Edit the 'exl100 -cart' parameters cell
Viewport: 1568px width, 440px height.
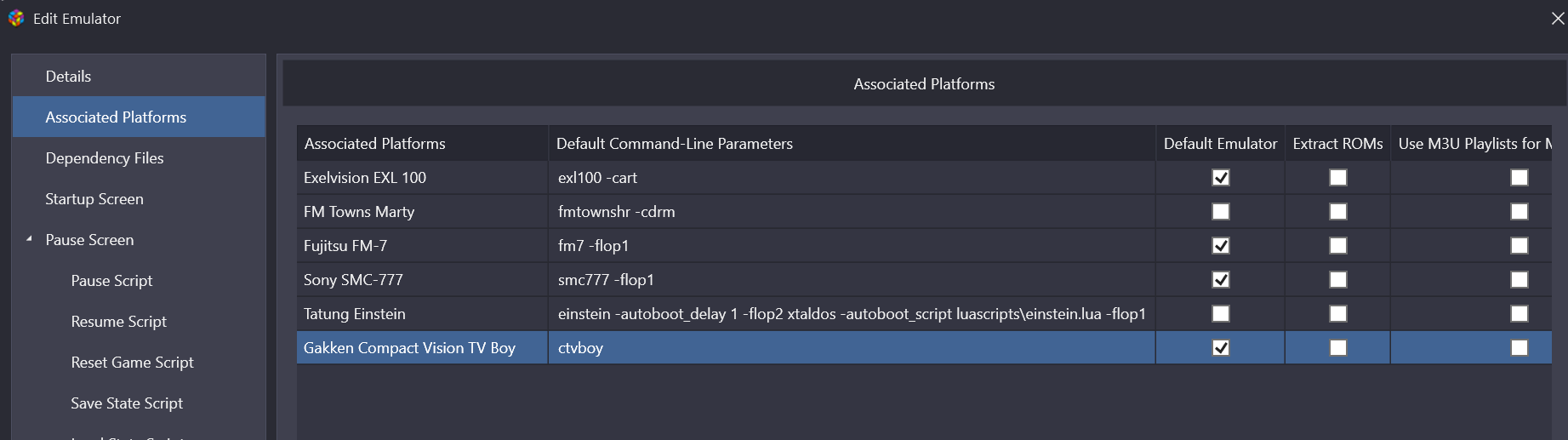point(852,177)
